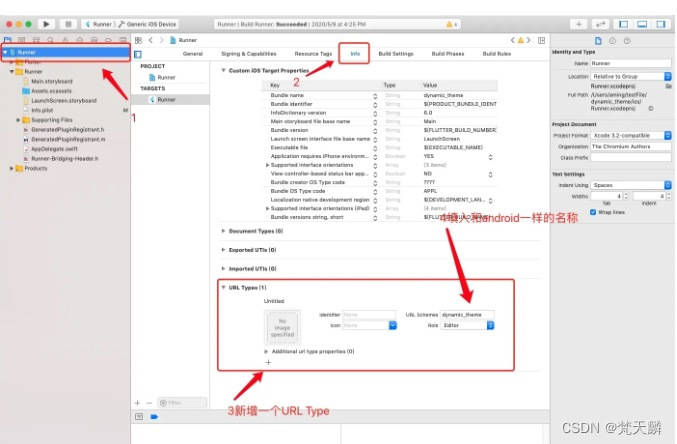
Task: Open the Symbol navigator icon
Action: point(36,40)
